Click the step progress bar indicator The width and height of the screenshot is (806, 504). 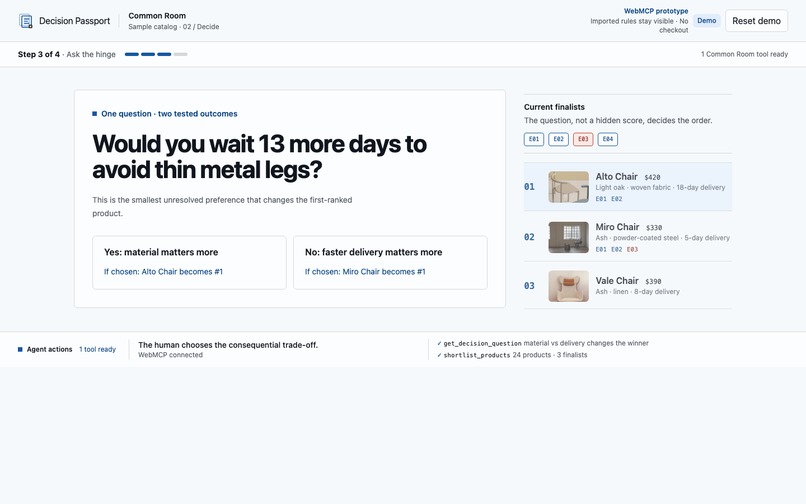[156, 54]
